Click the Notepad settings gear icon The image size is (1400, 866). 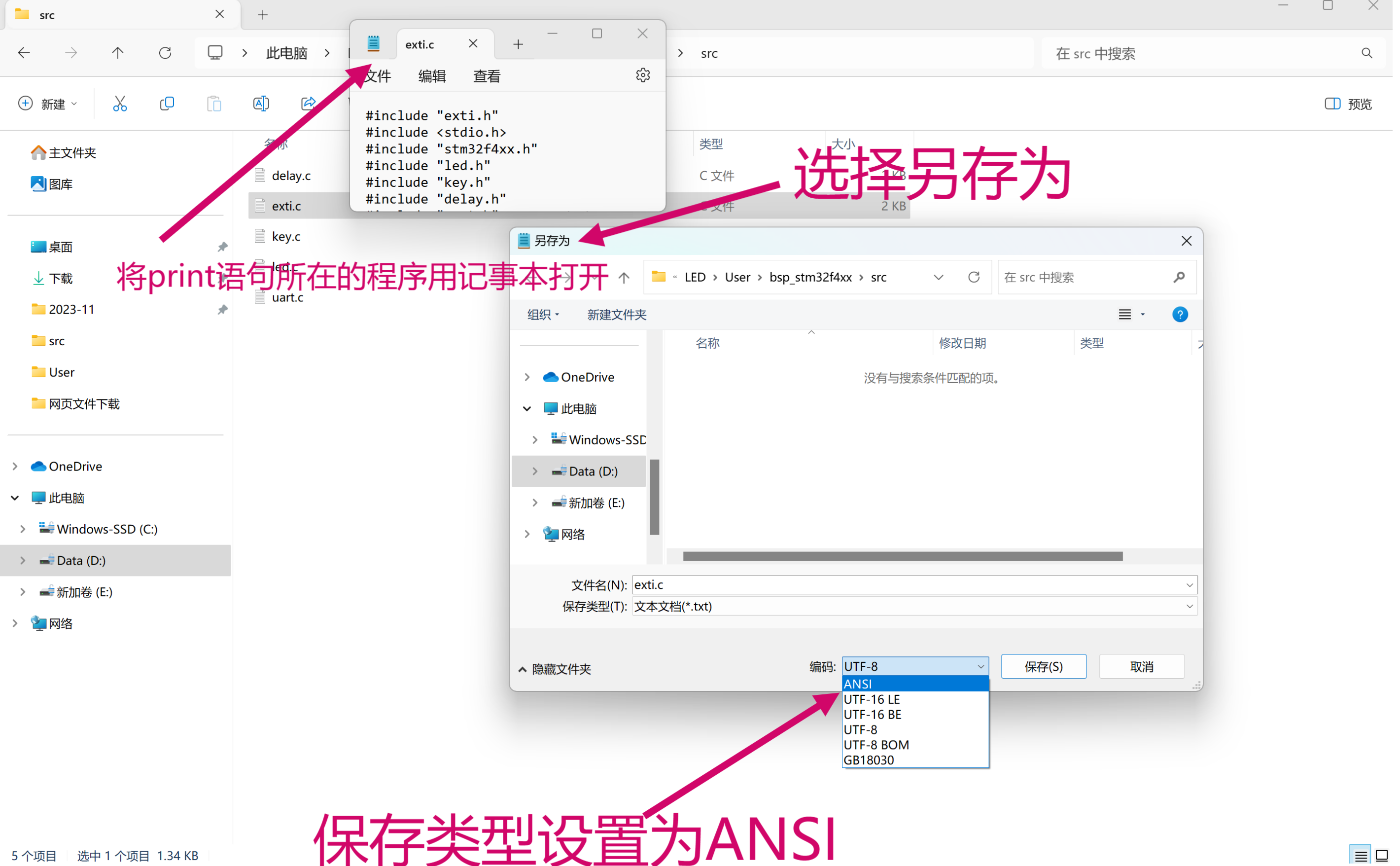[x=643, y=75]
